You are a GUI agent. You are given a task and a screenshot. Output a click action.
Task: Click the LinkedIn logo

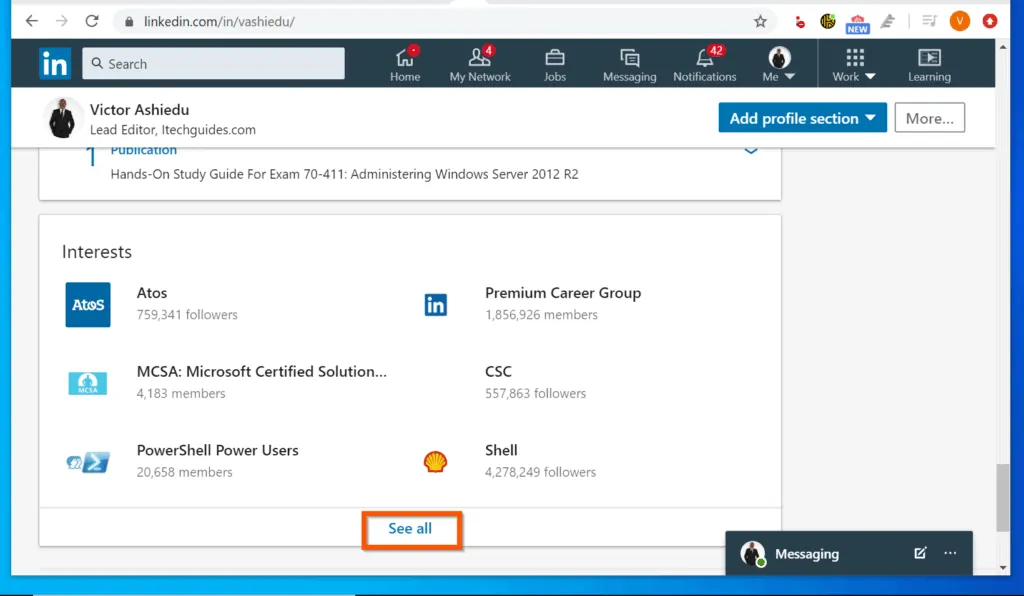[55, 63]
